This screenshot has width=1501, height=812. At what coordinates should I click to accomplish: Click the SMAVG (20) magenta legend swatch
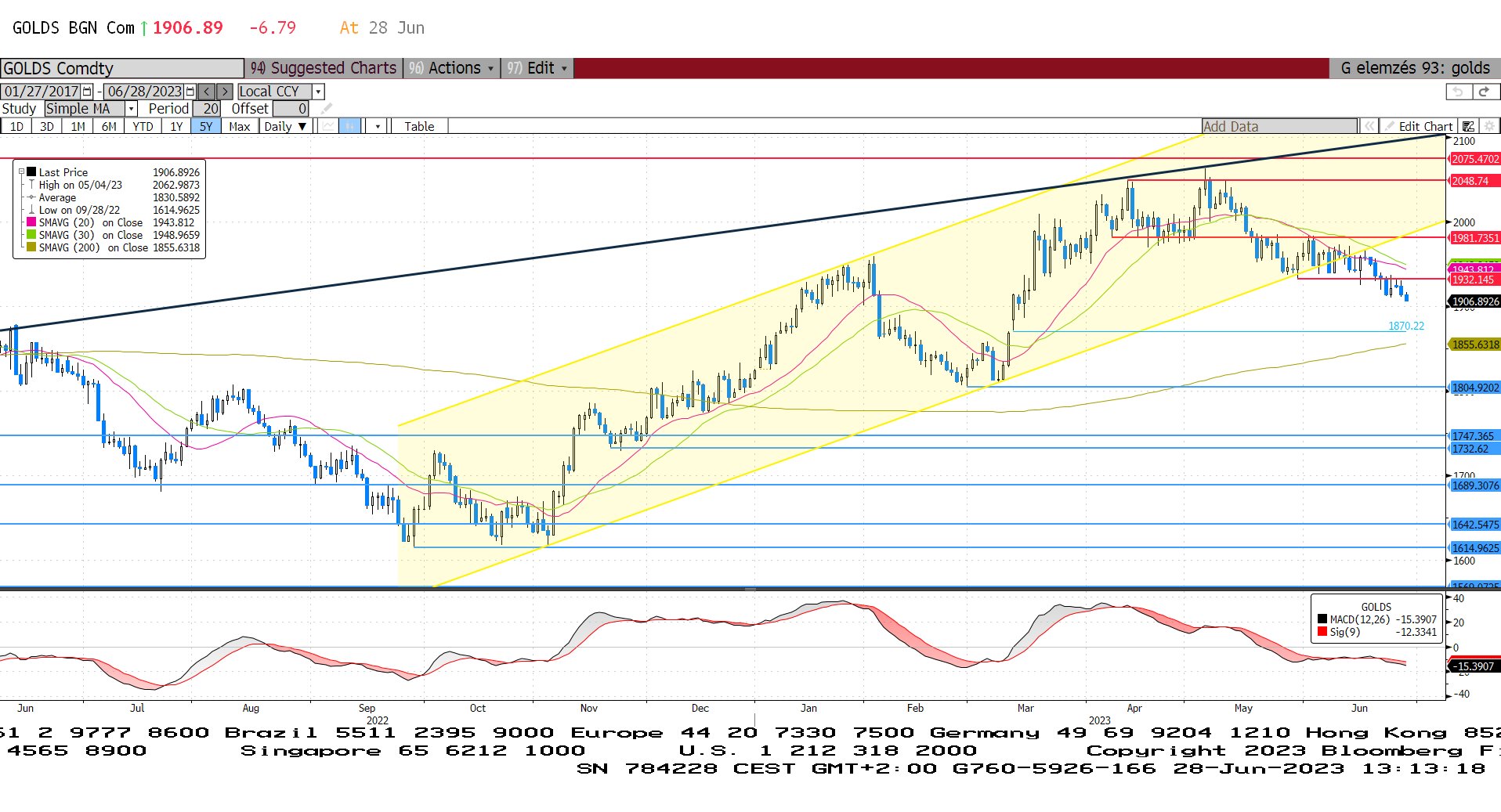31,222
